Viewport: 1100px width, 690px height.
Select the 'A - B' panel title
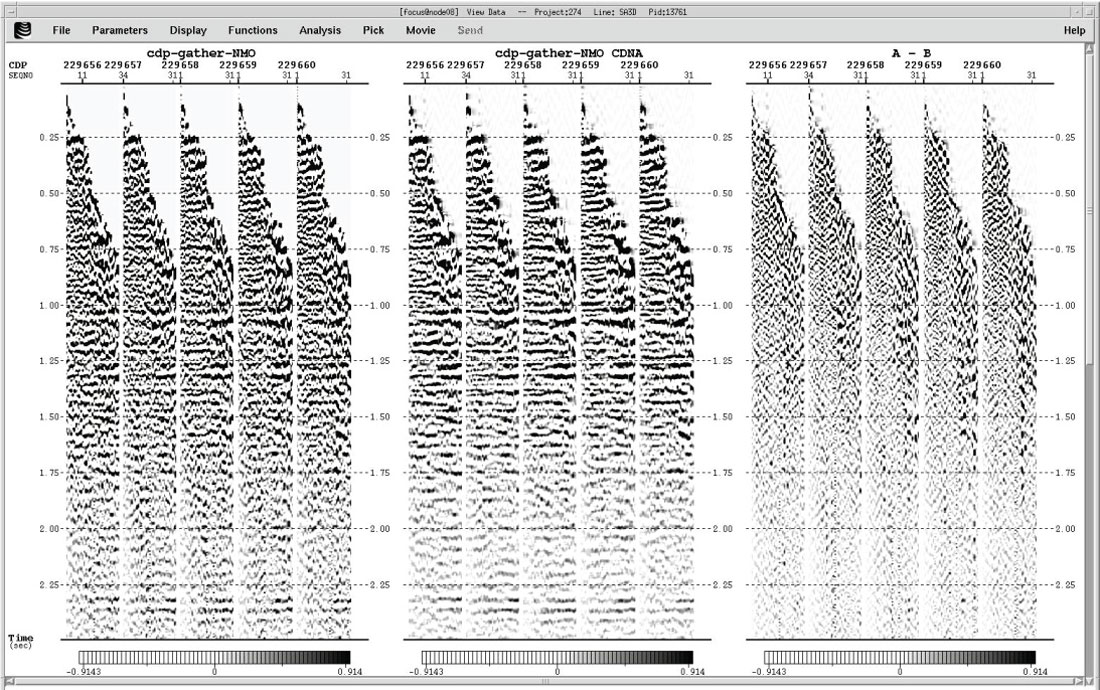point(911,53)
